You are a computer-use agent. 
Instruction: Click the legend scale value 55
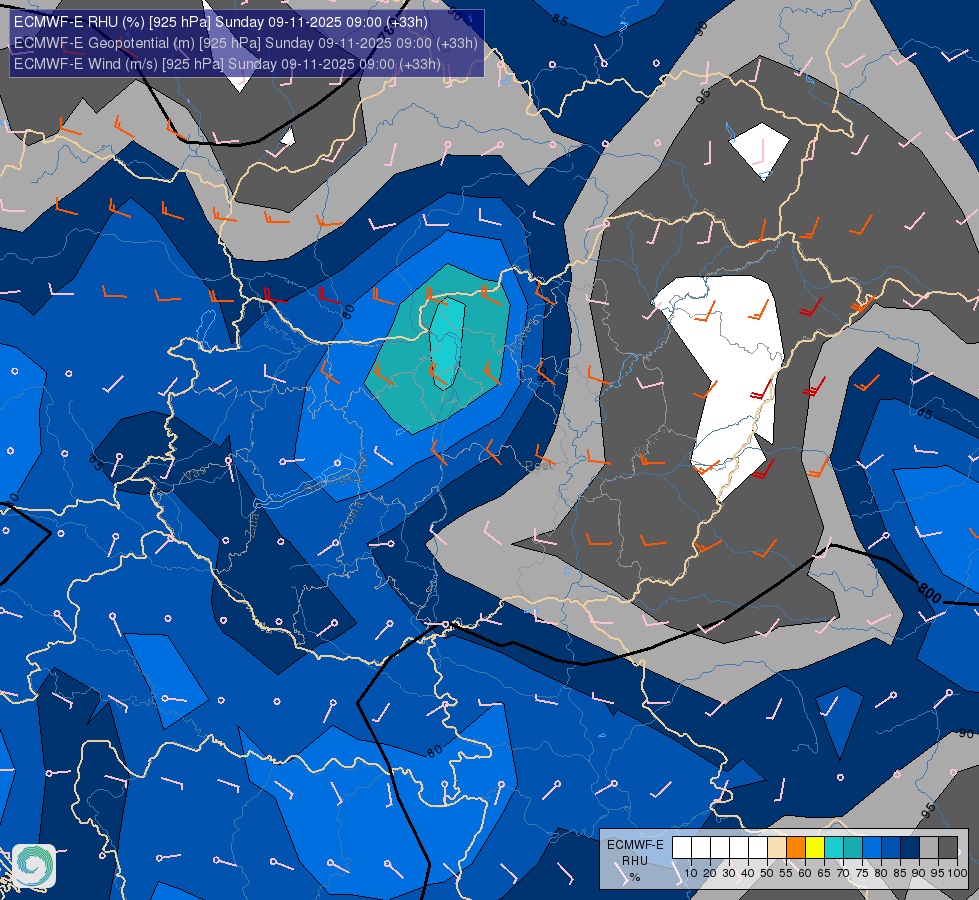[x=786, y=873]
